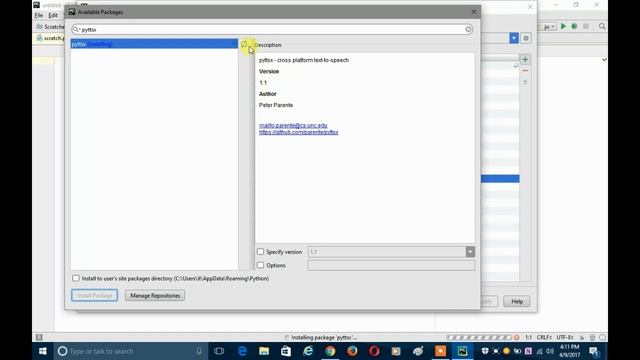This screenshot has width=640, height=360.
Task: Click the UTF-8 encoding indicator
Action: [x=565, y=338]
